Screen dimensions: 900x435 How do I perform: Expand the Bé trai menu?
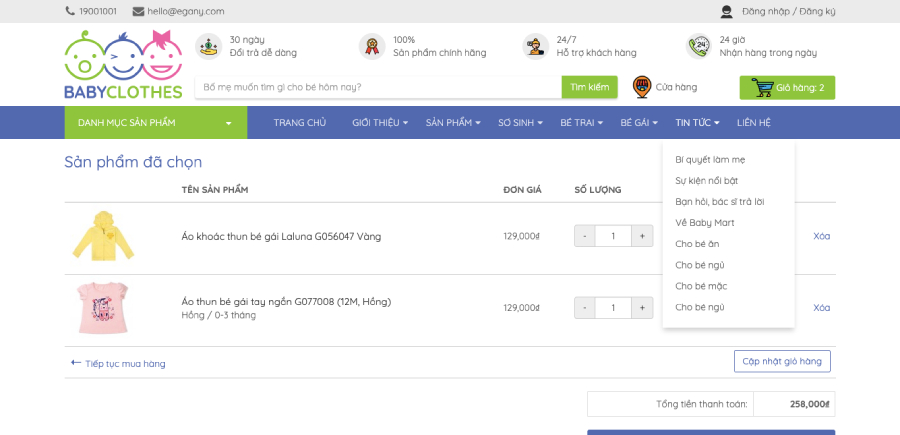click(x=581, y=122)
